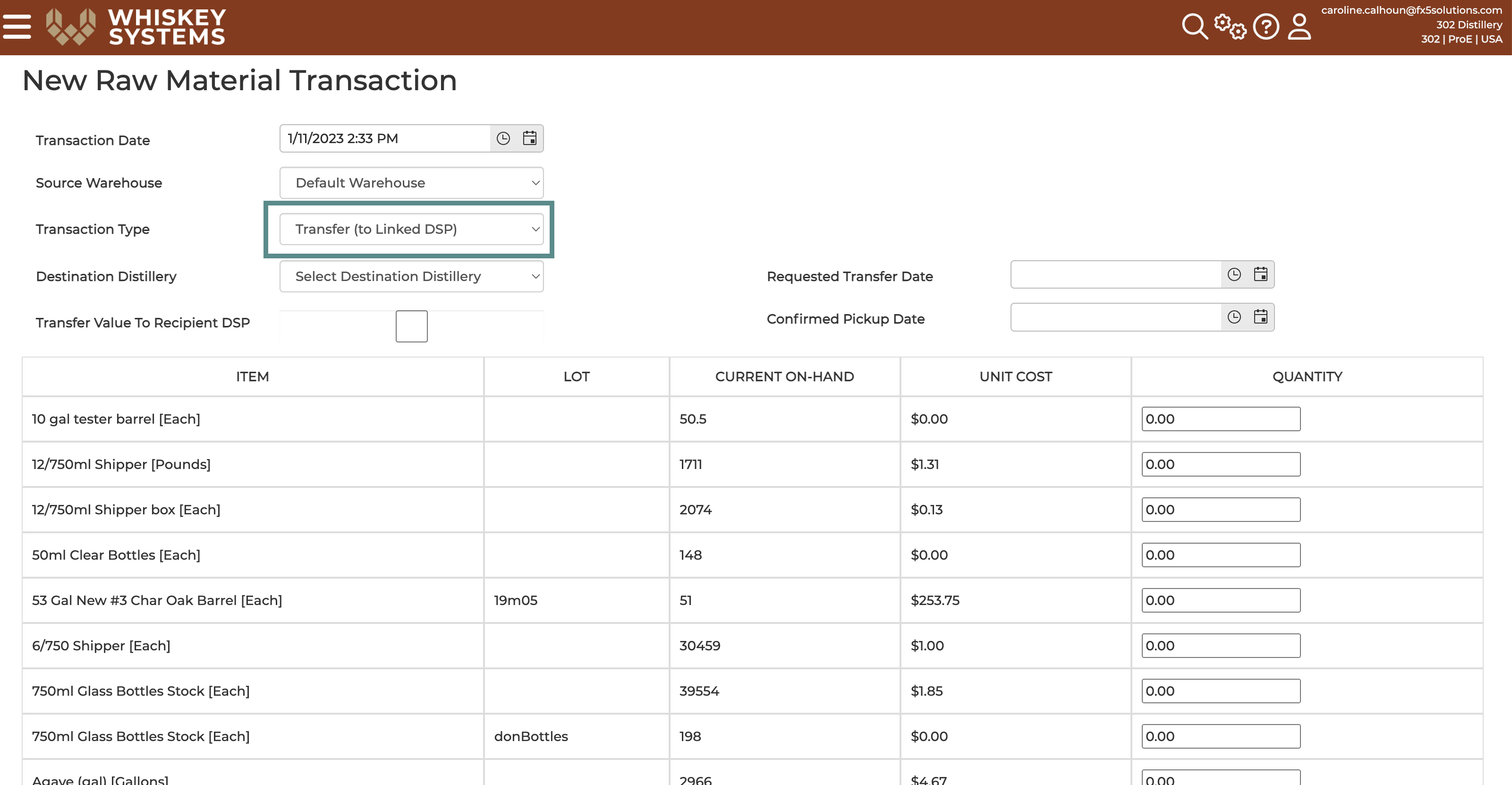The width and height of the screenshot is (1512, 785).
Task: Open Confirmed Pickup Date calendar icon
Action: (x=1260, y=317)
